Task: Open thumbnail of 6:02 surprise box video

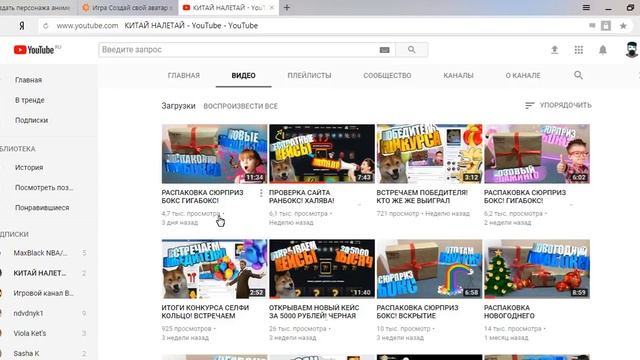Action: coord(537,154)
